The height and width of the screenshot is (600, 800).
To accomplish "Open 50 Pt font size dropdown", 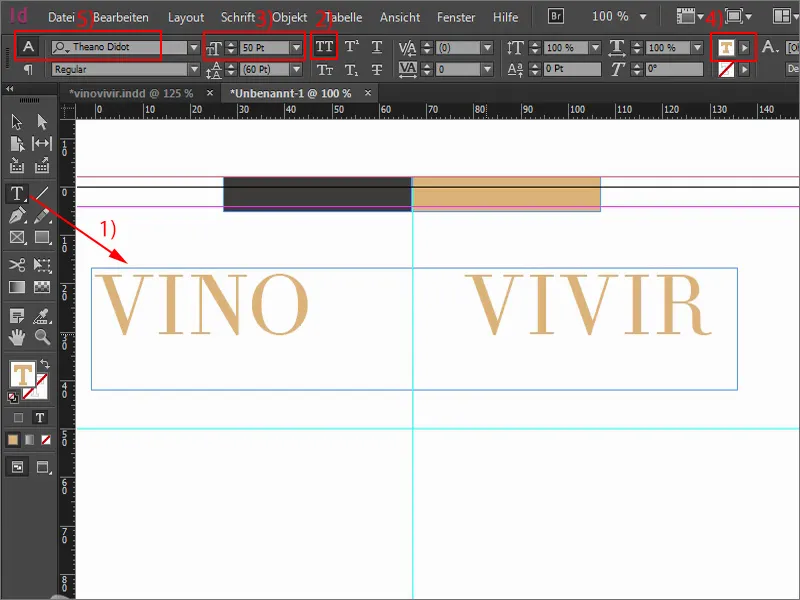I will click(296, 47).
